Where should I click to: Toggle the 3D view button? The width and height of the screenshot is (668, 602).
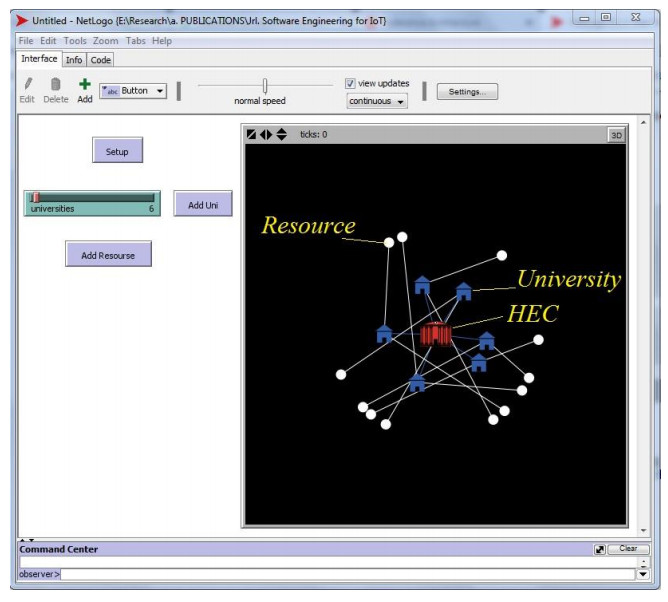point(616,135)
